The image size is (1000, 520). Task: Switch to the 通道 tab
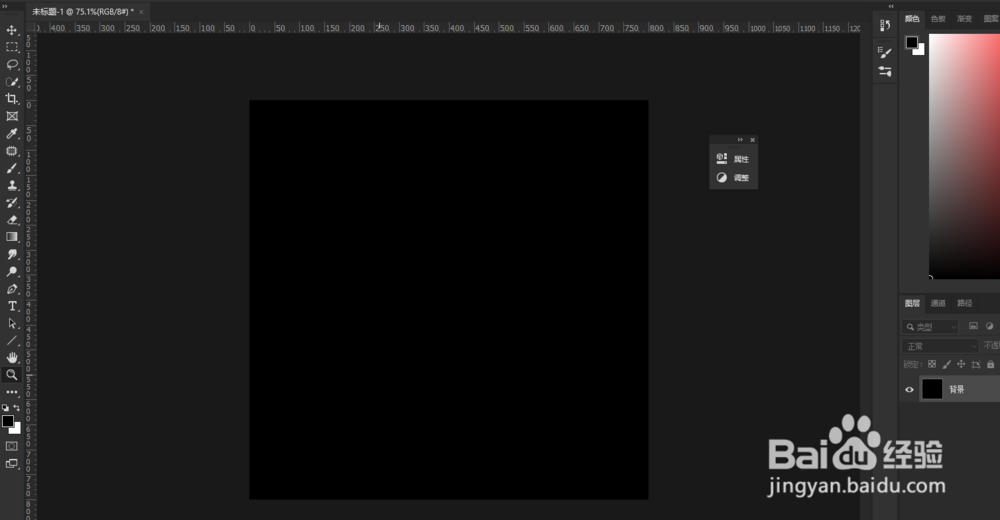point(938,303)
